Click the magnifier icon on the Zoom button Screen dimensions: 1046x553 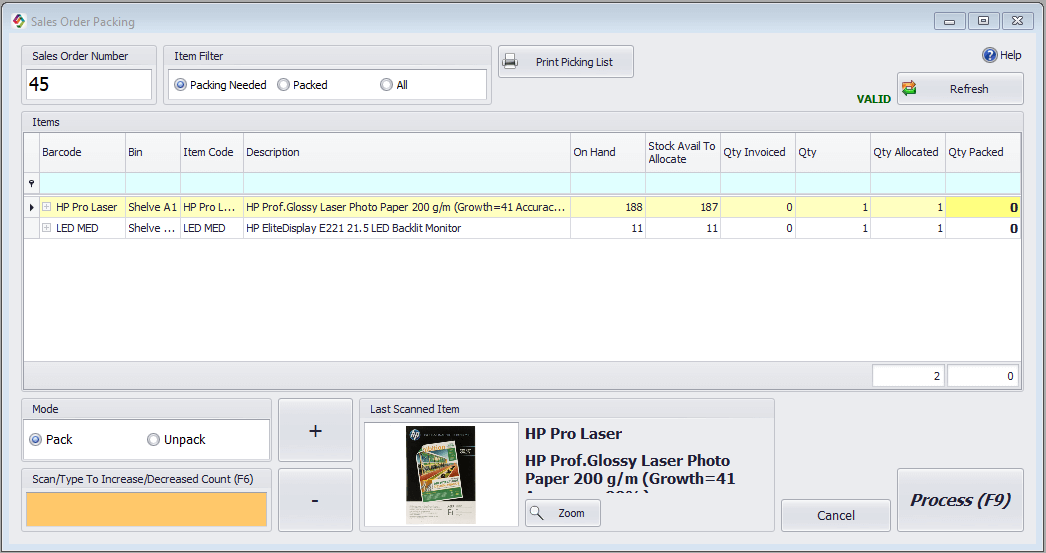click(537, 513)
